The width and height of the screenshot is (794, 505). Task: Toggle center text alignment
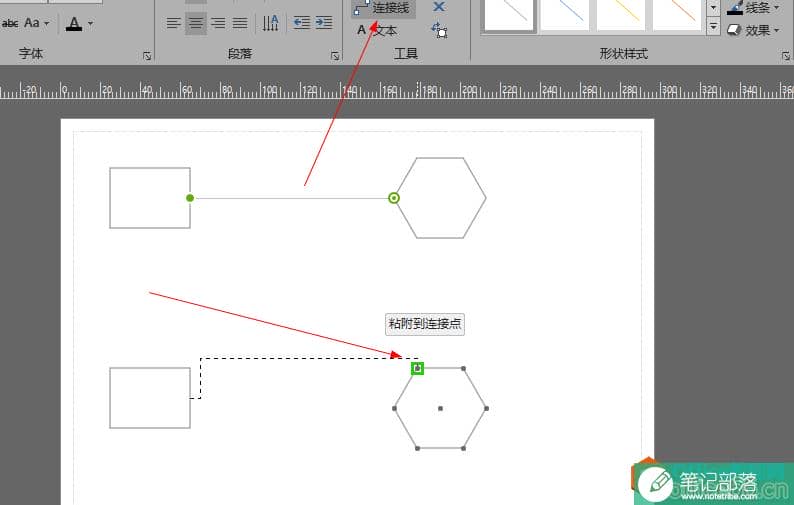coord(196,23)
